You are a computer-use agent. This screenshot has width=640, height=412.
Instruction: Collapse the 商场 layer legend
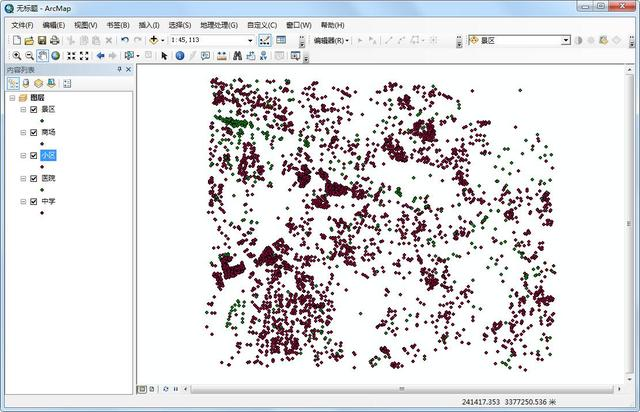point(23,132)
